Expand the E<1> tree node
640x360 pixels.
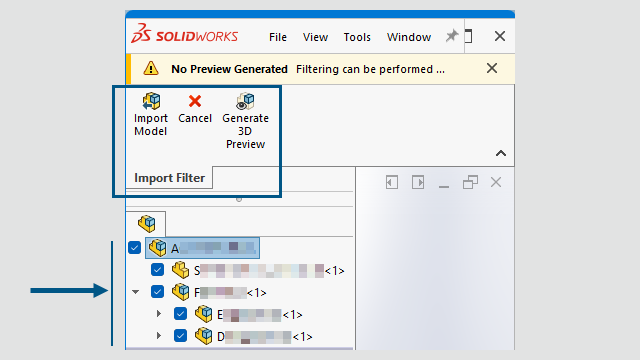[159, 313]
